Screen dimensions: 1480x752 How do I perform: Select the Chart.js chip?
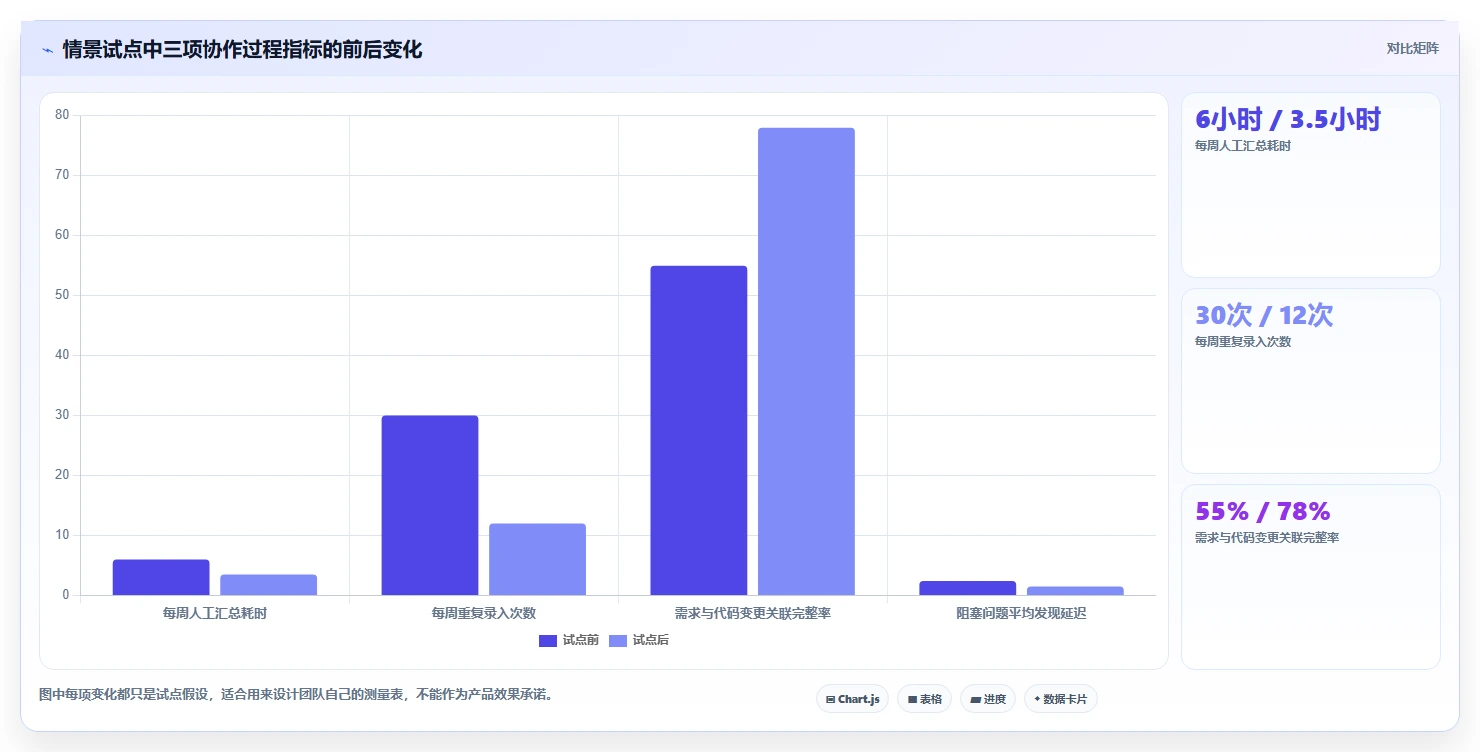click(x=852, y=699)
